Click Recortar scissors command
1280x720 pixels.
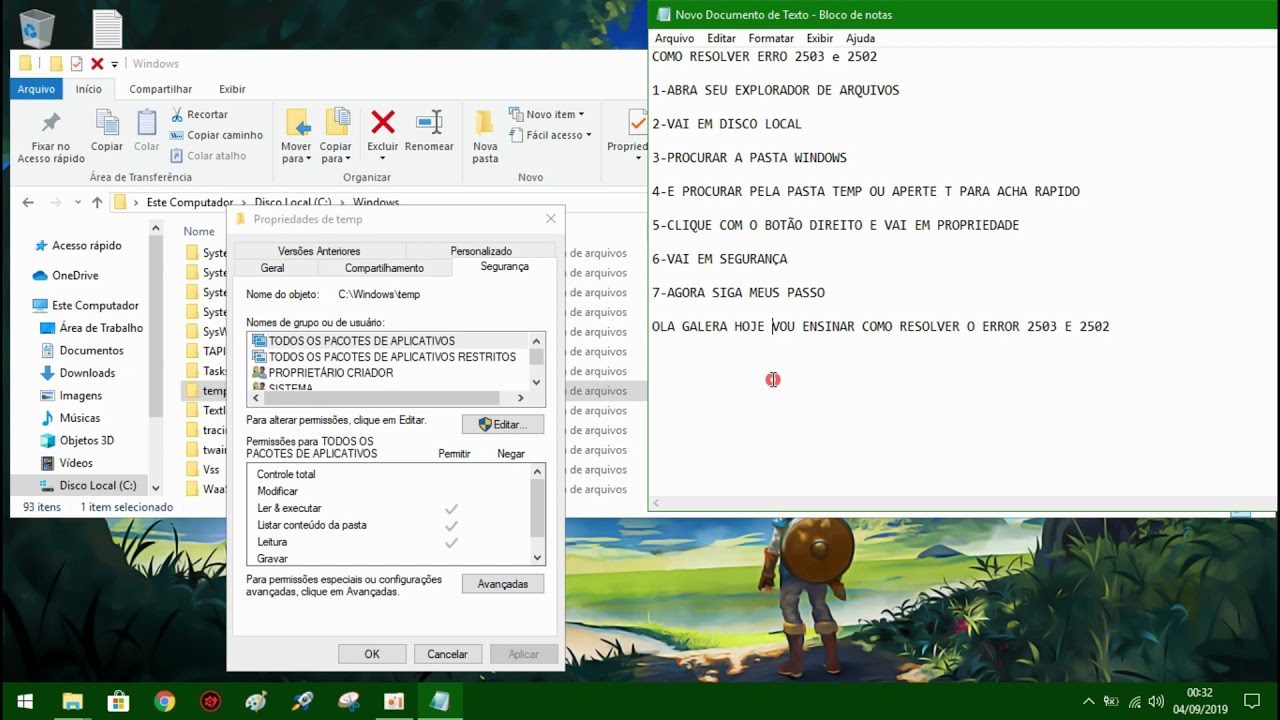(199, 114)
